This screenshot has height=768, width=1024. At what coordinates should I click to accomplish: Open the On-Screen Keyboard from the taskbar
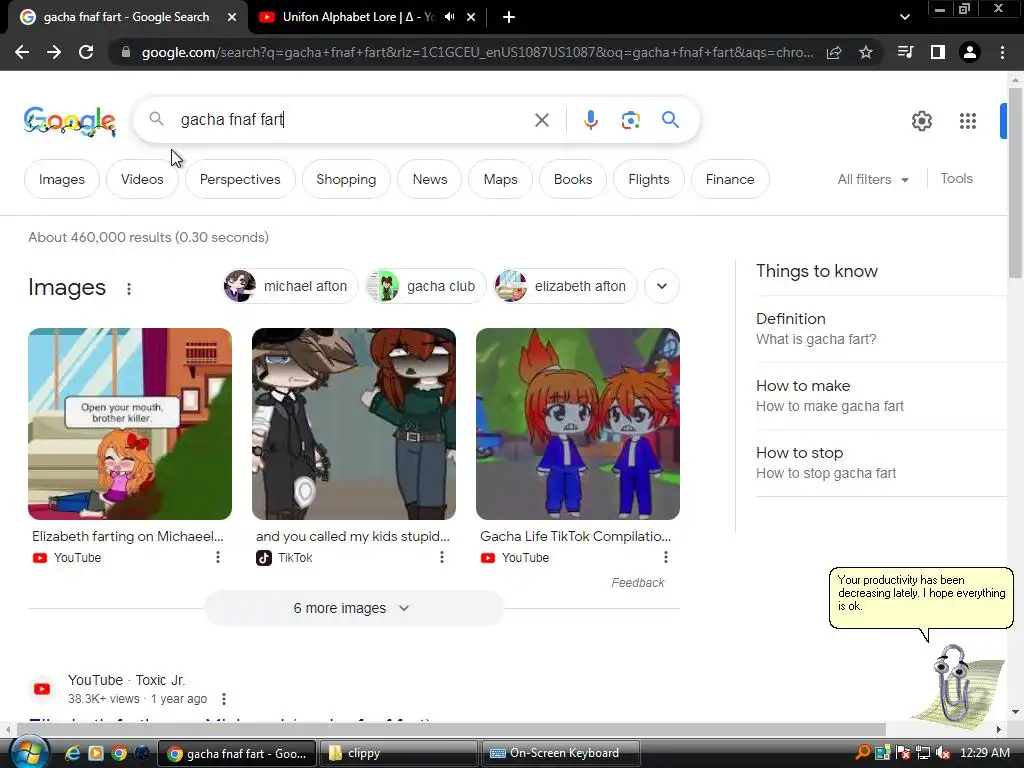(560, 753)
